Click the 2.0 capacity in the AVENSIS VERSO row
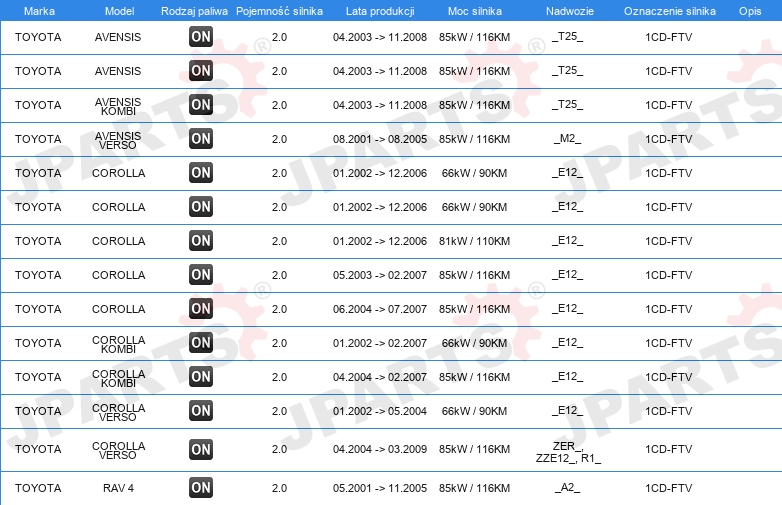 [279, 139]
